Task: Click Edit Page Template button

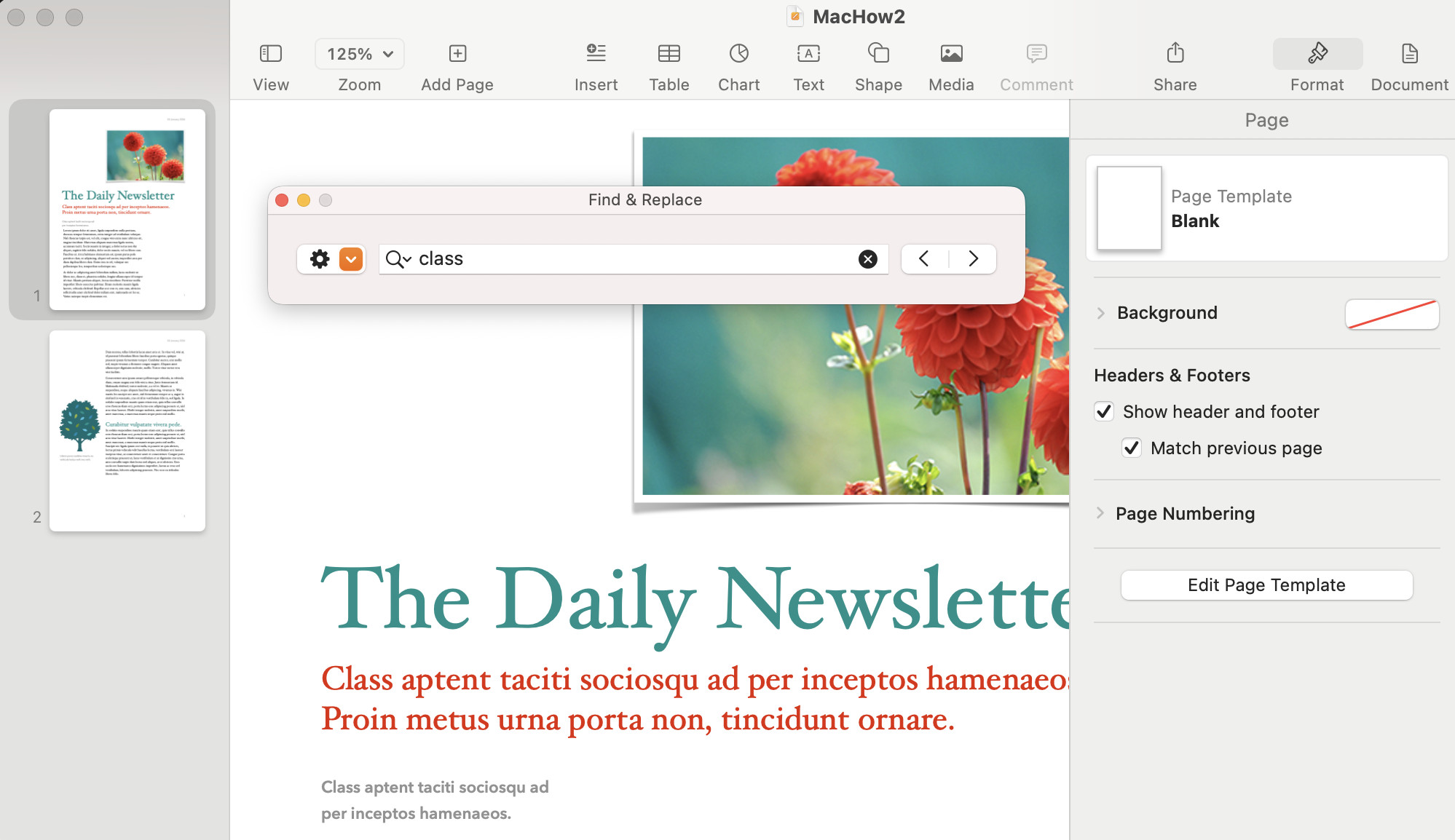Action: click(x=1266, y=585)
